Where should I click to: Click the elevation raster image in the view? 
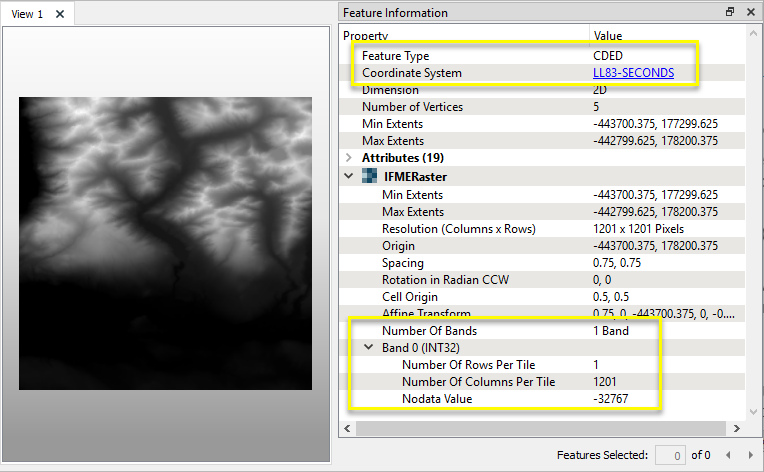(x=166, y=243)
